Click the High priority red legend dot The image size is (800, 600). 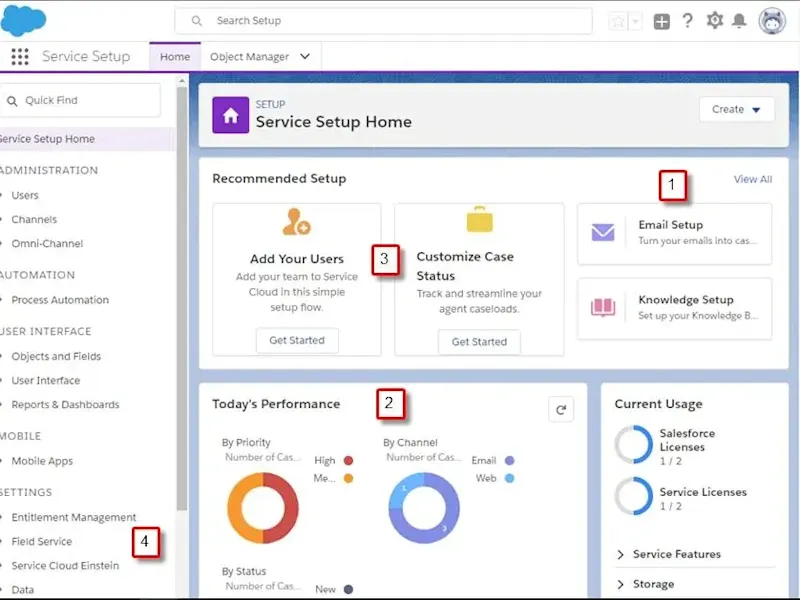coord(348,461)
